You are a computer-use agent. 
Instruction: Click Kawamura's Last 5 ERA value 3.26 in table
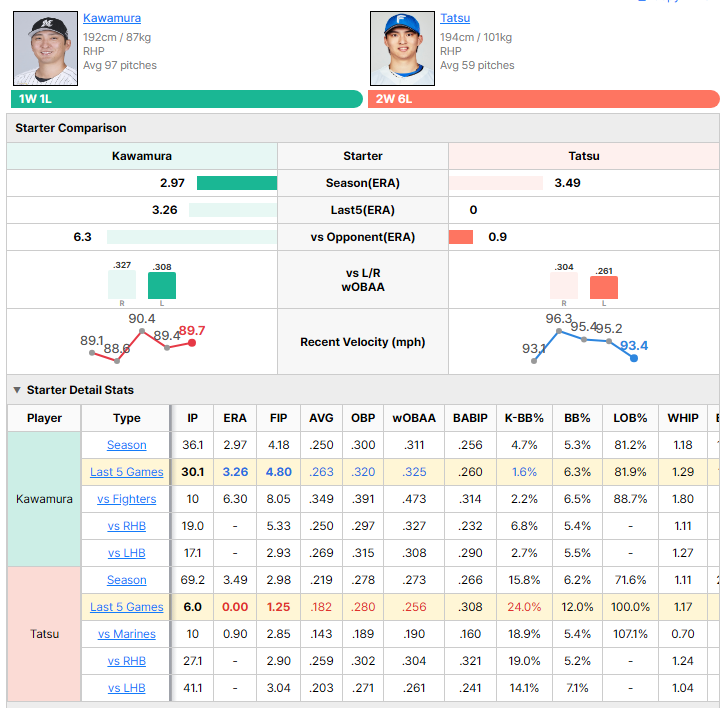pyautogui.click(x=235, y=472)
